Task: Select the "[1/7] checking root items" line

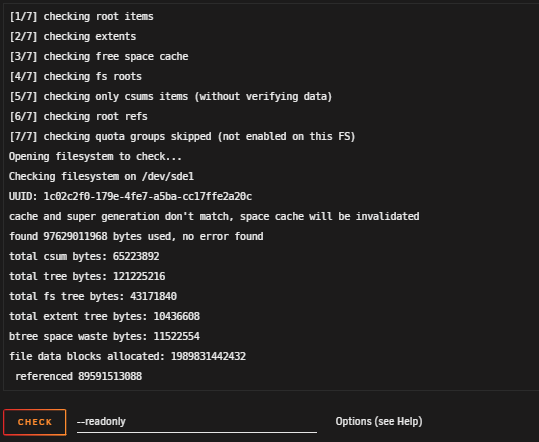Action: tap(81, 16)
